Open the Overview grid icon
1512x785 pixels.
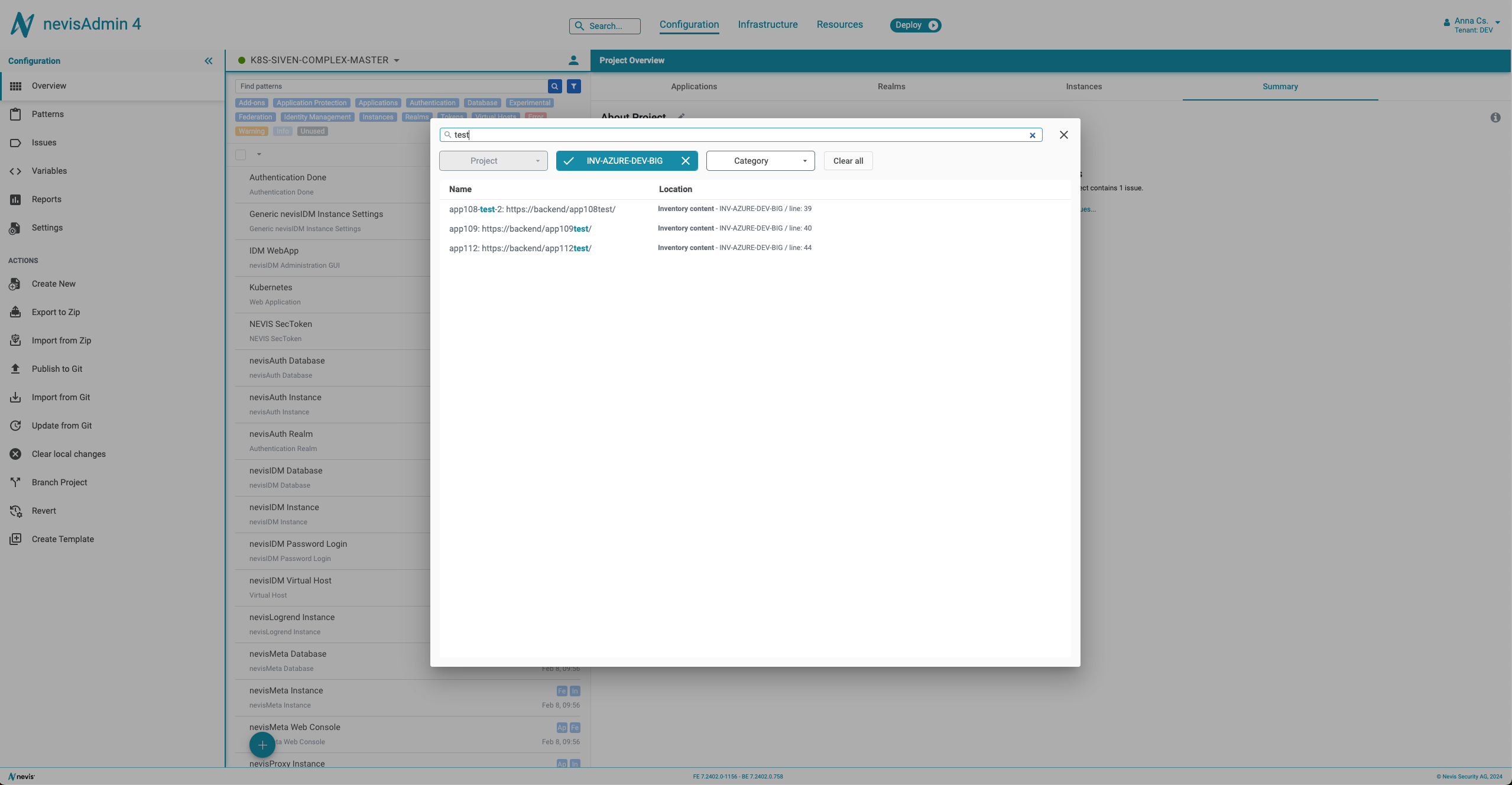pyautogui.click(x=15, y=86)
